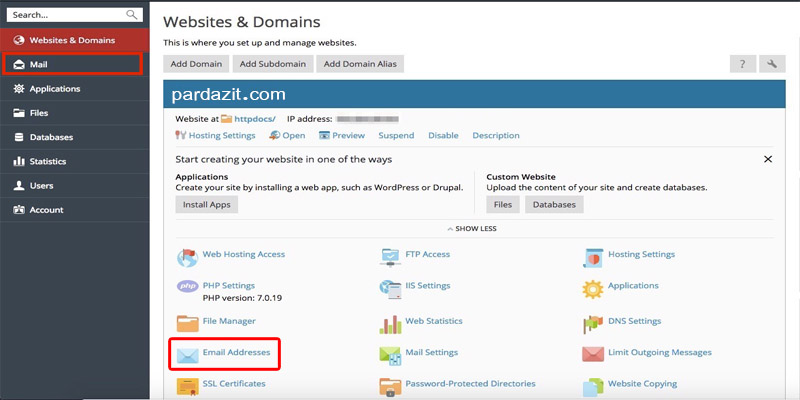Select Databases in the sidebar menu

click(50, 137)
